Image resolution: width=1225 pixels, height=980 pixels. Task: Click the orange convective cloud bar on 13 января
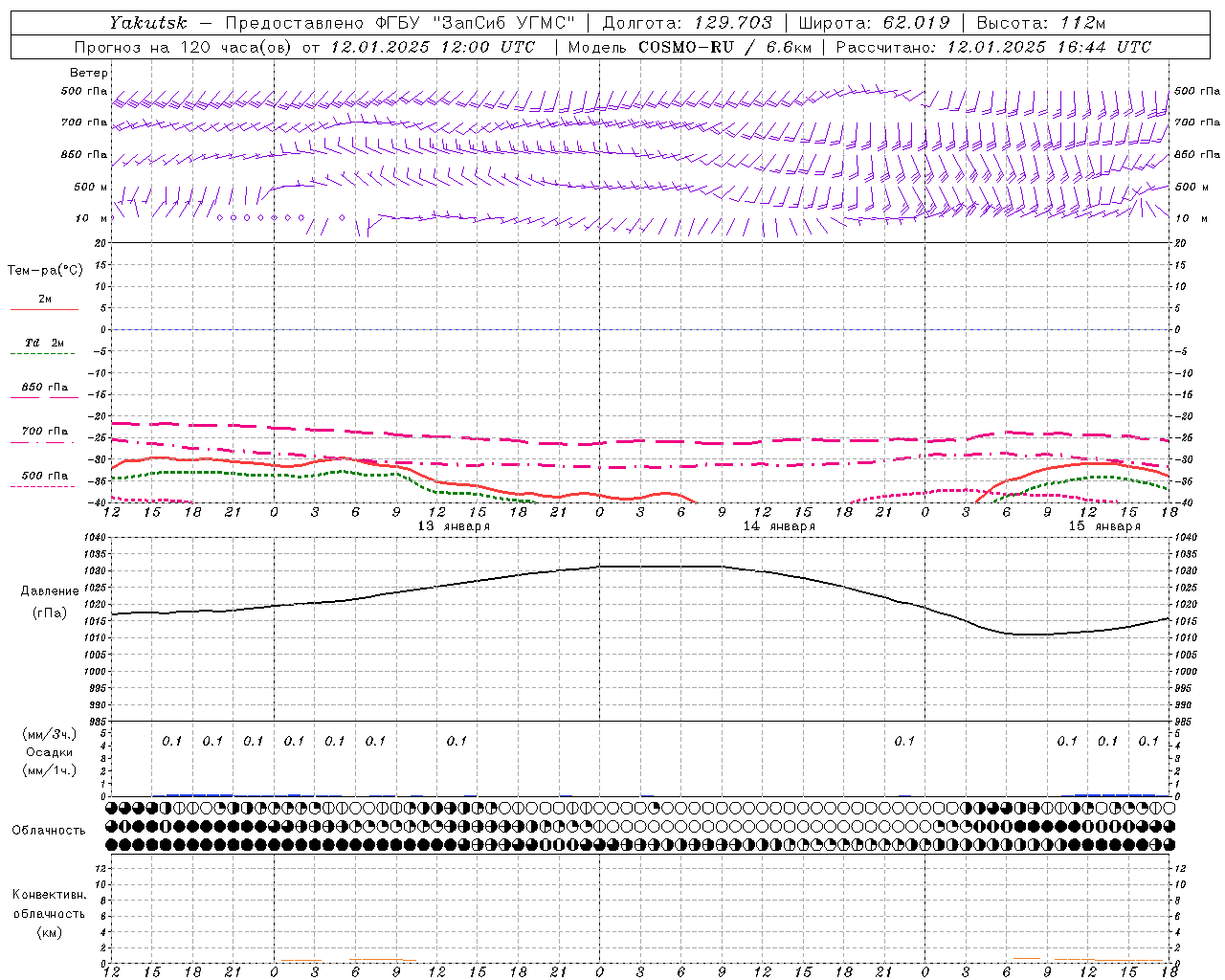[x=383, y=960]
